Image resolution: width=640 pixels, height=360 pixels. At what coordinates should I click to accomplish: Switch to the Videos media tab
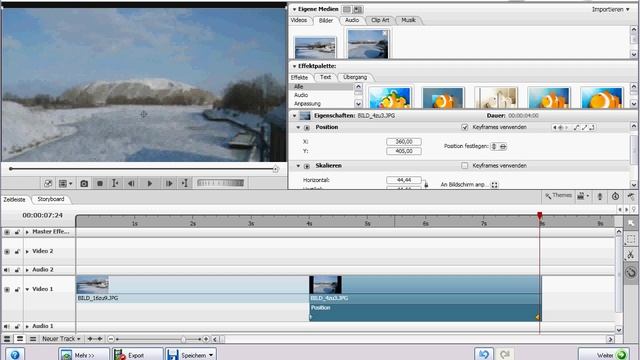coord(299,20)
